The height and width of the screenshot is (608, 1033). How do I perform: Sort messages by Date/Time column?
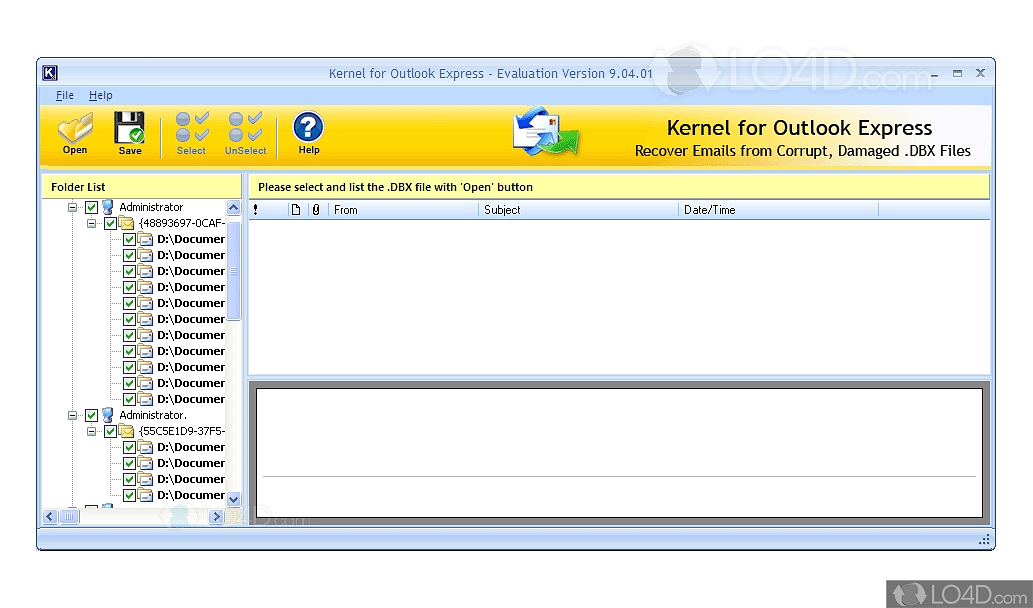click(711, 210)
